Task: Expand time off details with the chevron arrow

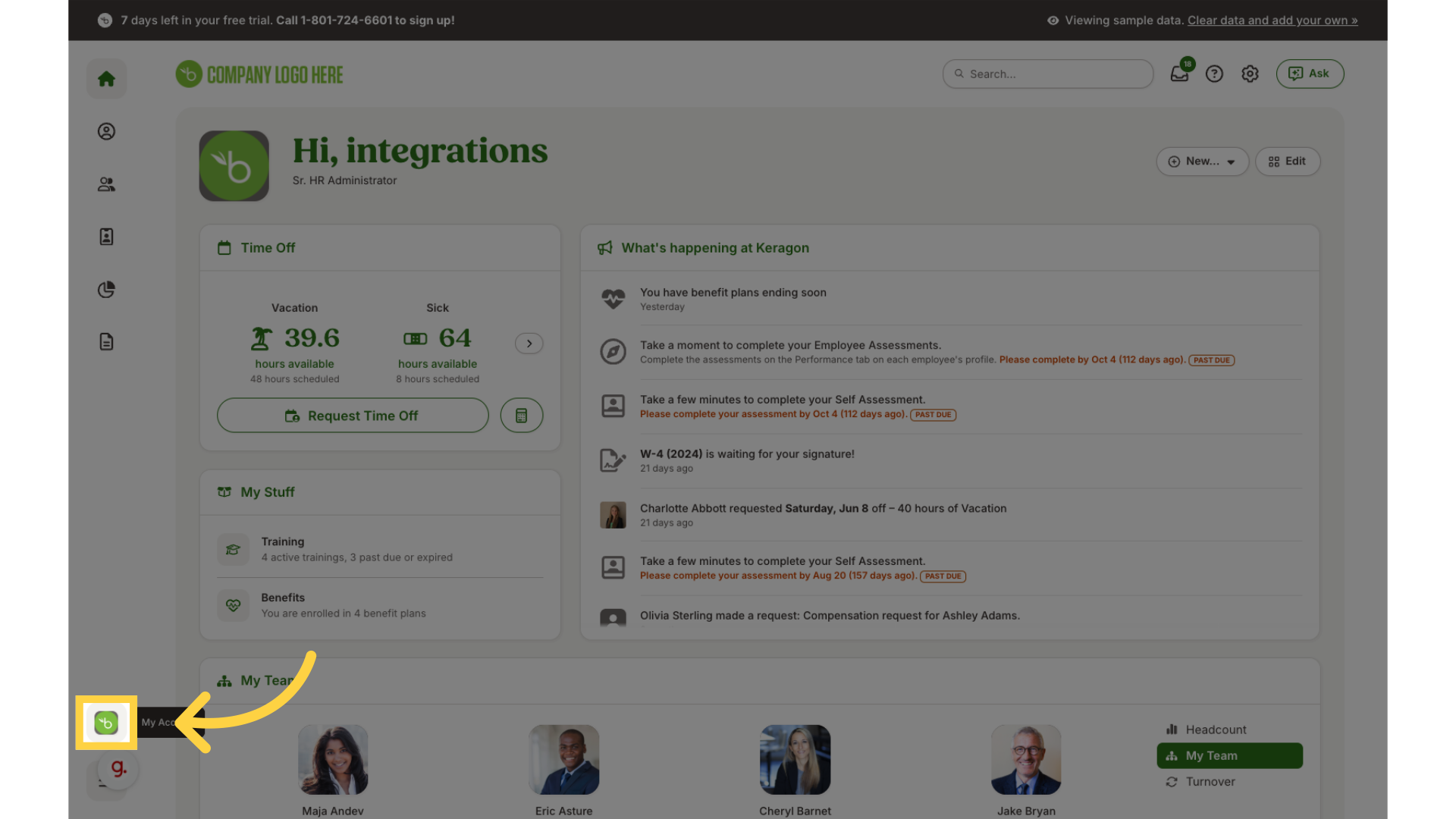Action: tap(529, 343)
